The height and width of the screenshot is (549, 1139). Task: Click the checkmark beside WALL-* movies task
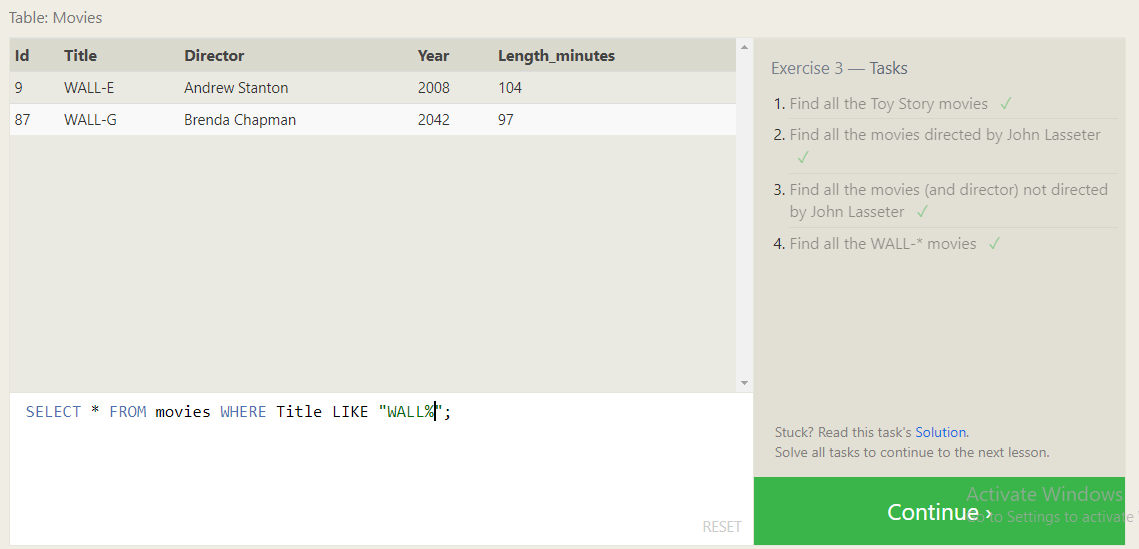coord(994,244)
